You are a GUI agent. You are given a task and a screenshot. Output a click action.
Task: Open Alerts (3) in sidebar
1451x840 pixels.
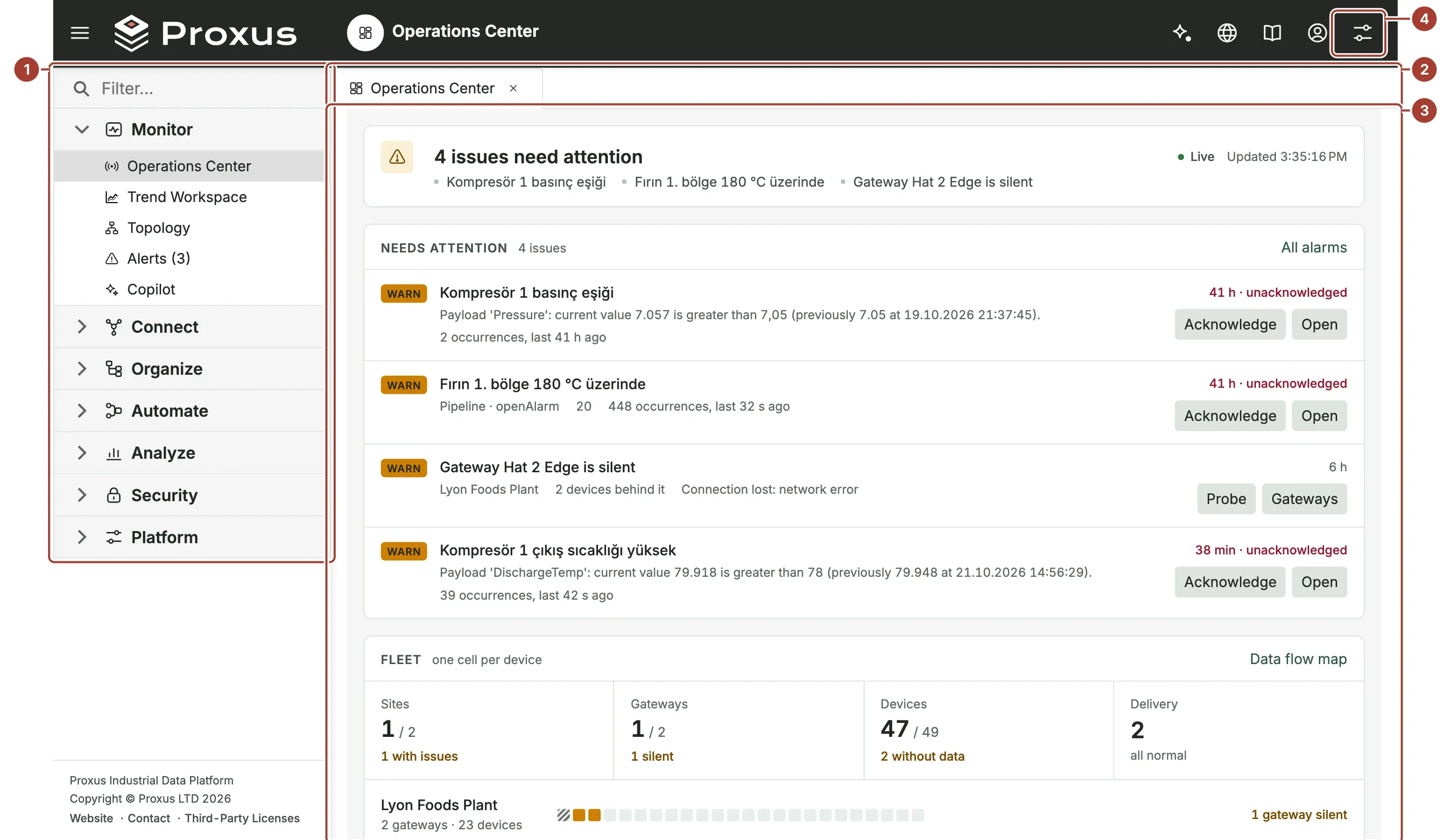pos(189,258)
